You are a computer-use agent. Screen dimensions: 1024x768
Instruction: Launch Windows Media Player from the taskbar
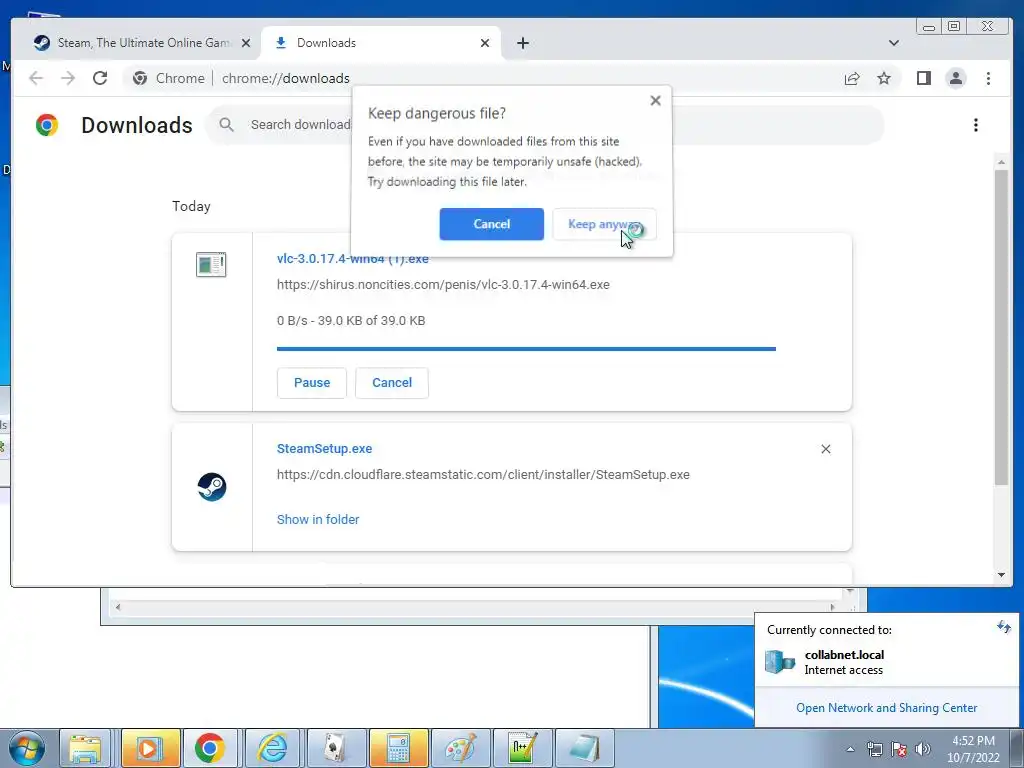tap(150, 748)
